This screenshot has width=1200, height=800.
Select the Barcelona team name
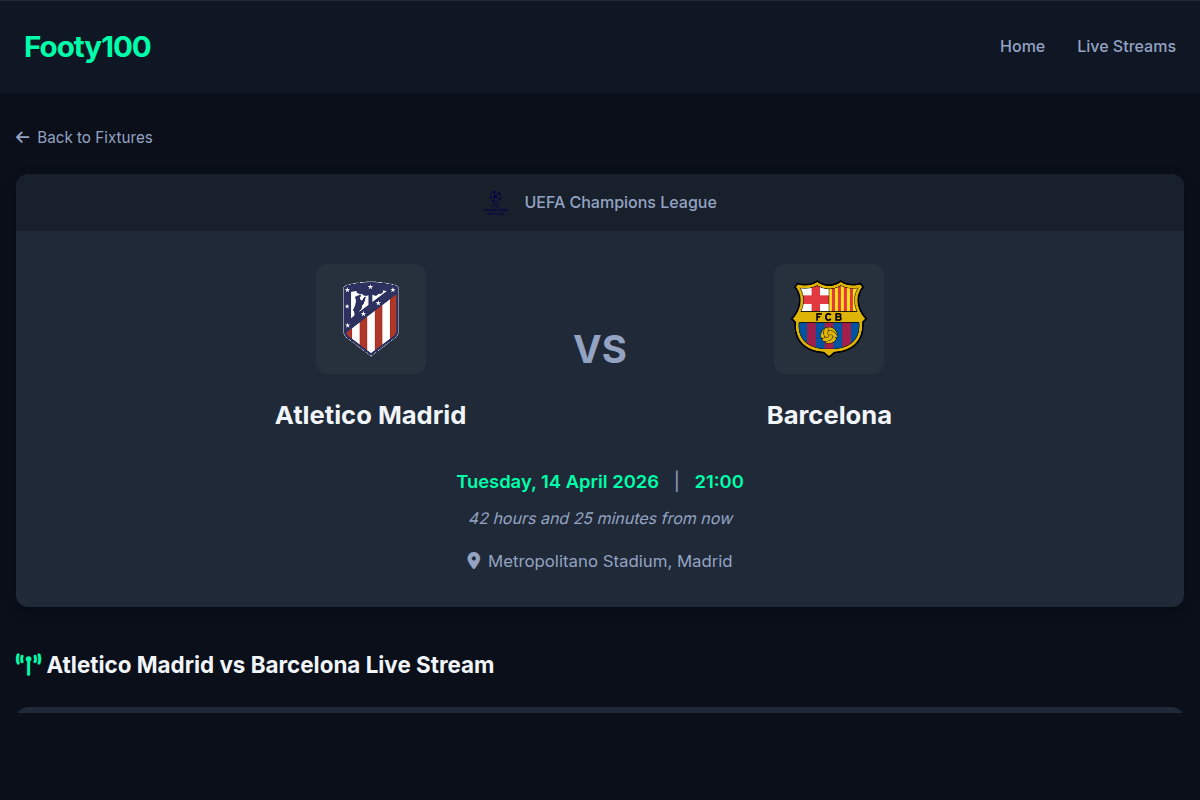pos(829,415)
